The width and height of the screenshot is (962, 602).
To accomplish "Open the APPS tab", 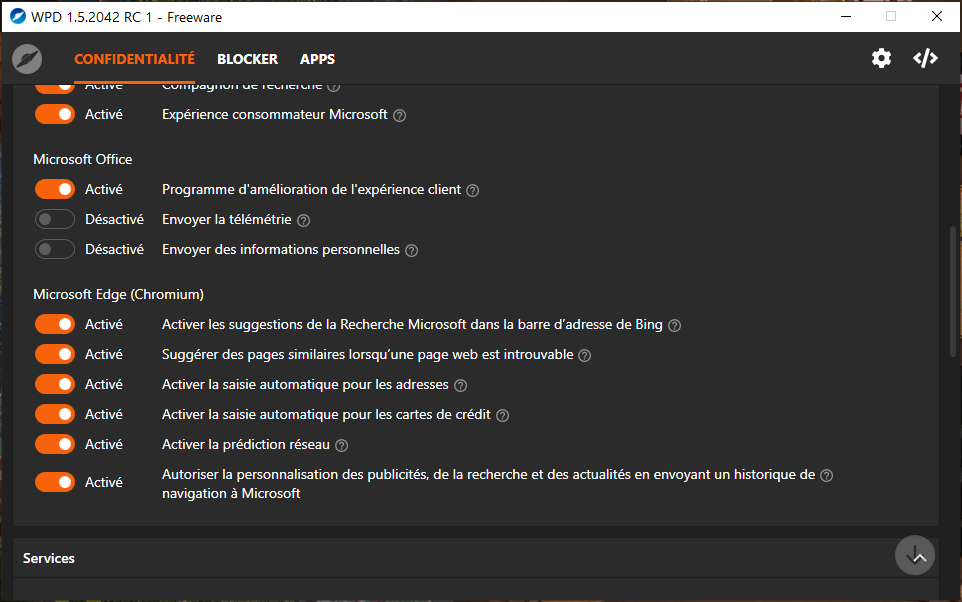I will tap(317, 59).
